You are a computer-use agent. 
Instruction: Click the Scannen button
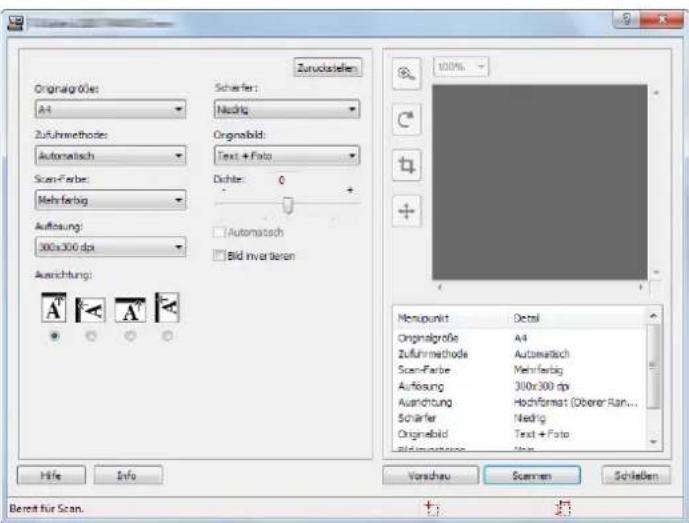[x=532, y=476]
